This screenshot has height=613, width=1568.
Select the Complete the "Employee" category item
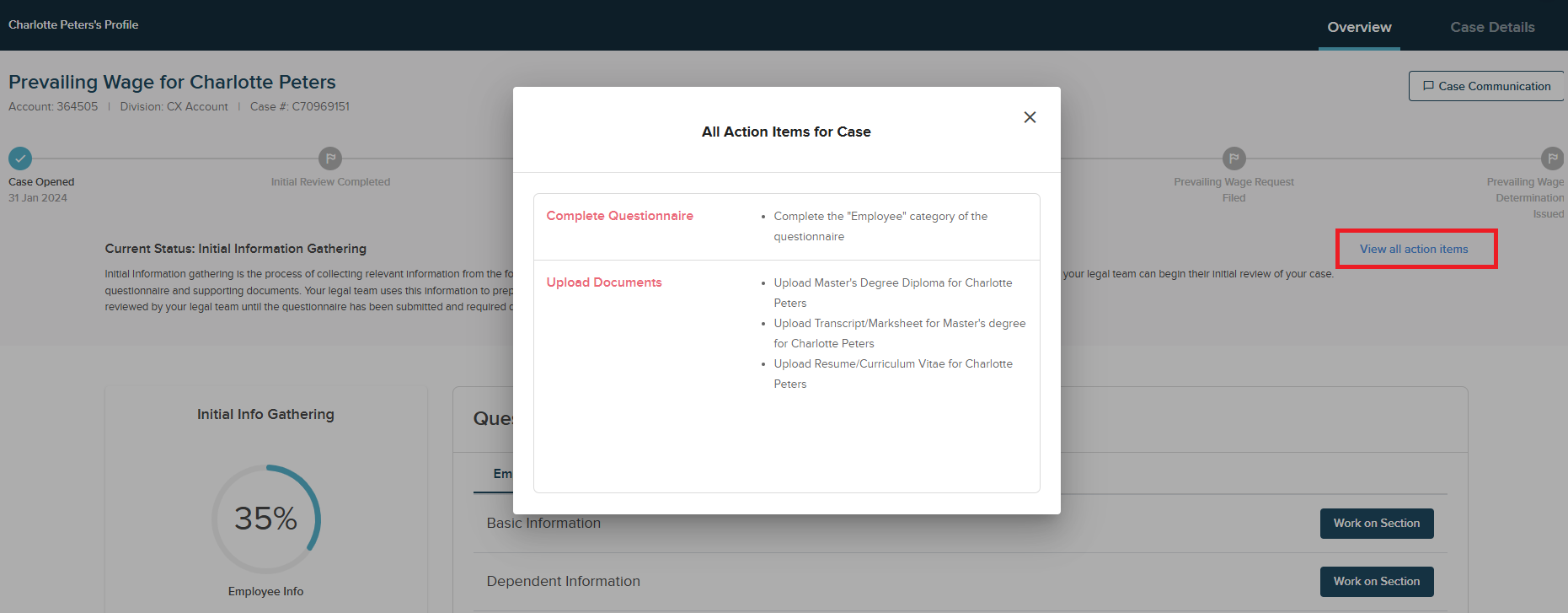[x=880, y=217]
